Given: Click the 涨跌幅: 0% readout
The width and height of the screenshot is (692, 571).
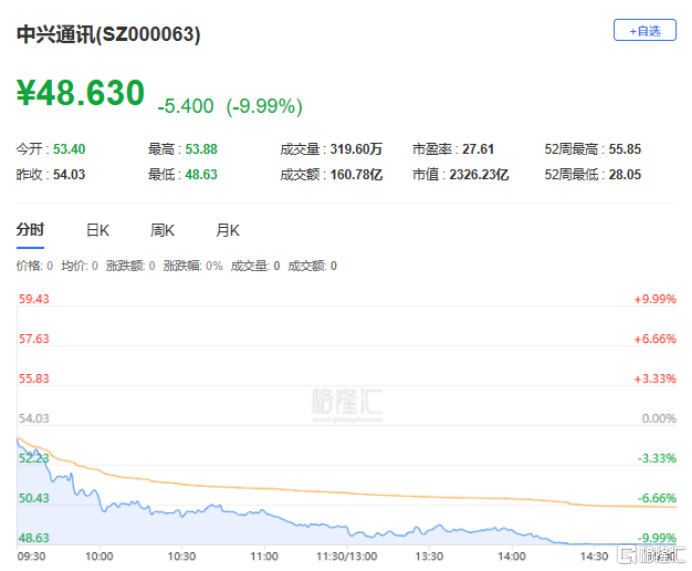Looking at the screenshot, I should coord(193,266).
